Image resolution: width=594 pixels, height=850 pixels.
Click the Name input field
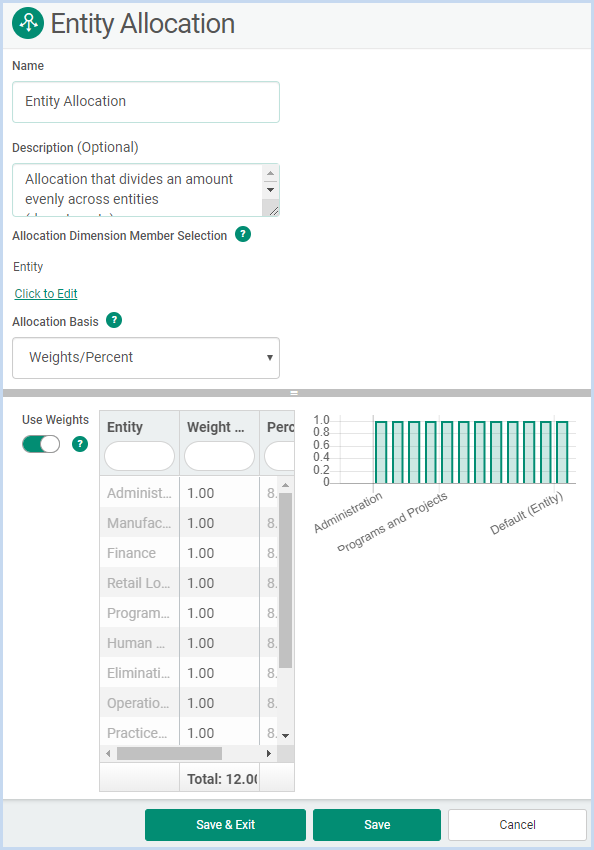[x=146, y=102]
